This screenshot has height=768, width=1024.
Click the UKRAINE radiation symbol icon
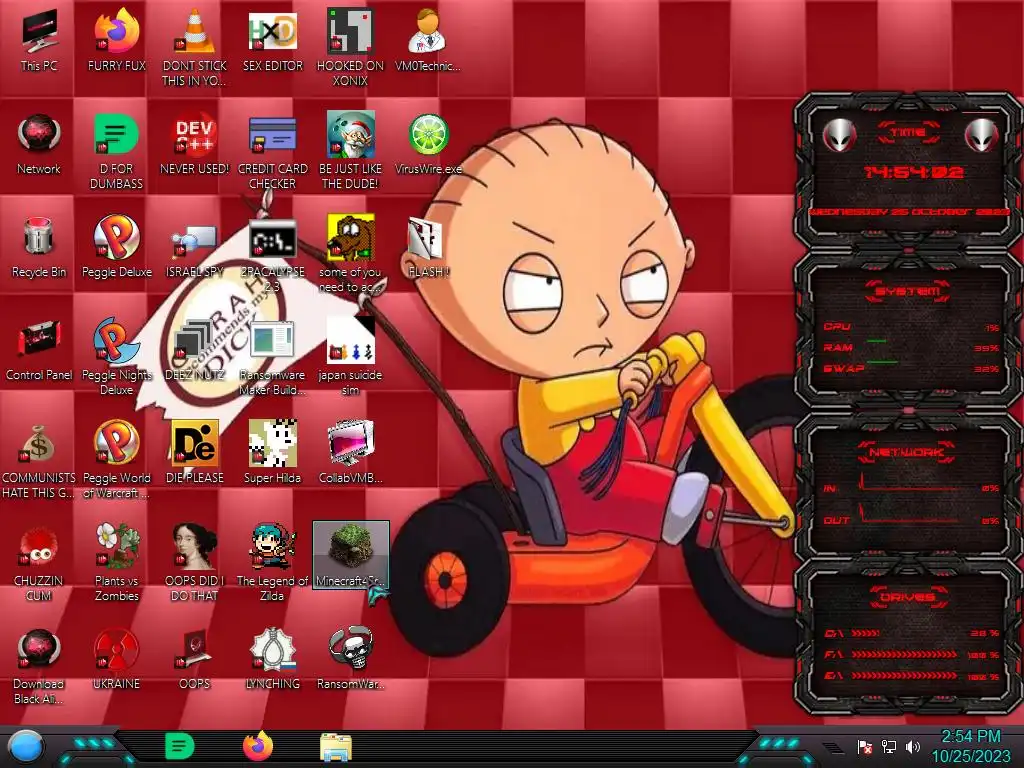pyautogui.click(x=117, y=660)
